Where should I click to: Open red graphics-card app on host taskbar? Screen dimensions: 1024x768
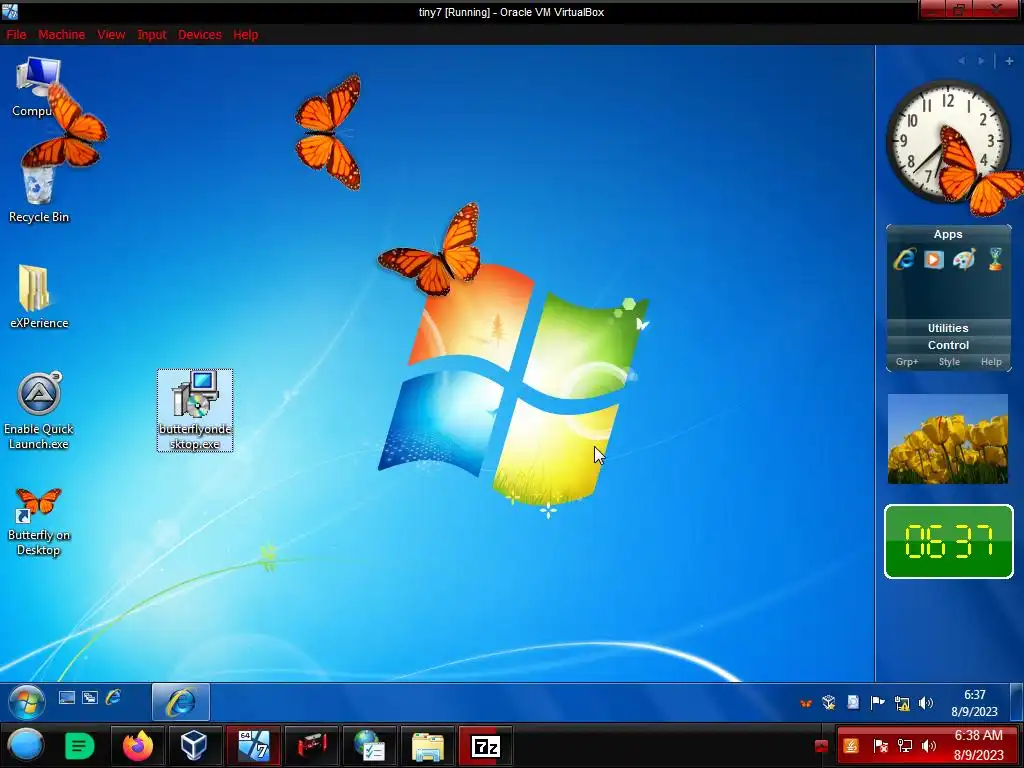[312, 745]
